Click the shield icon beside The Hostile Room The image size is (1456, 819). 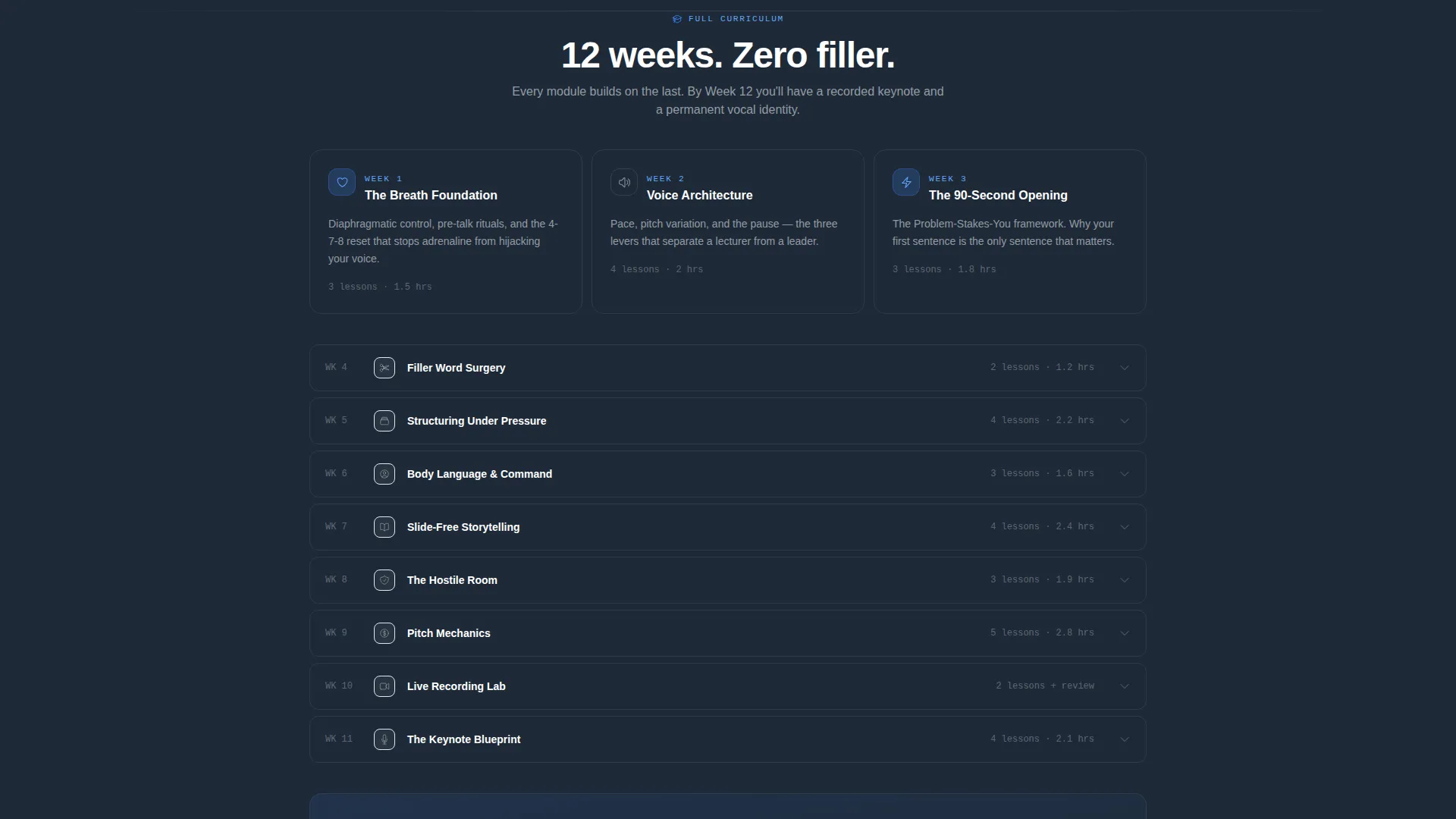coord(384,580)
